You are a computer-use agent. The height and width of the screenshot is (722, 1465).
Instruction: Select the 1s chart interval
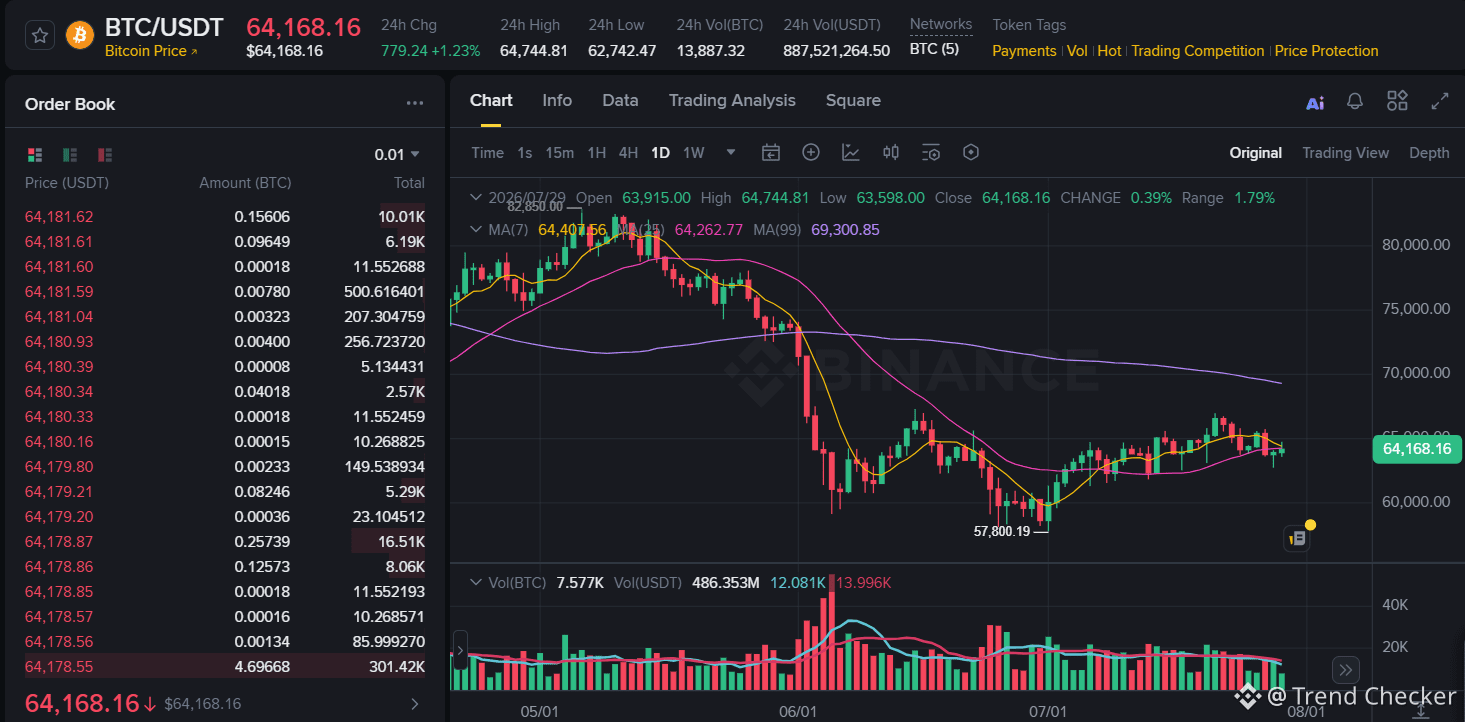[x=525, y=153]
